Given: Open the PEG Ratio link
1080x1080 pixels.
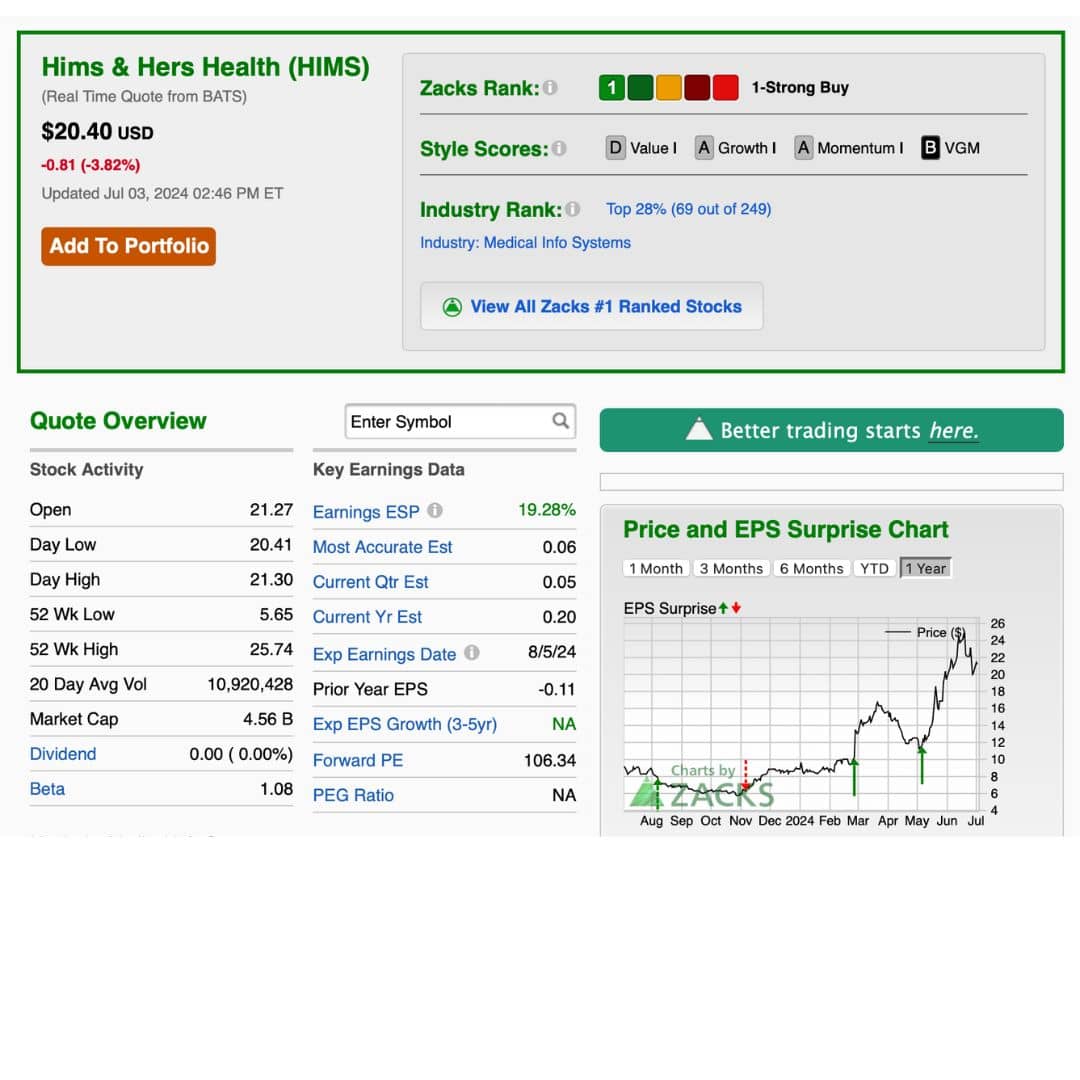Looking at the screenshot, I should point(353,796).
